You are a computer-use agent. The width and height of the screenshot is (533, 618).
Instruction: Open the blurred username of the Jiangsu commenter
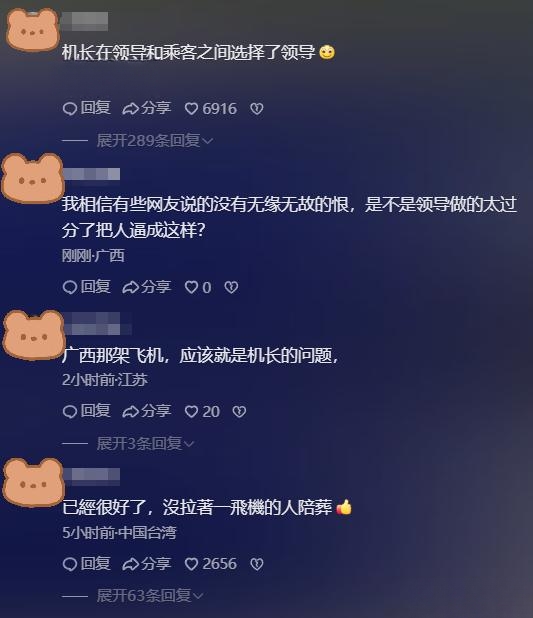point(97,324)
